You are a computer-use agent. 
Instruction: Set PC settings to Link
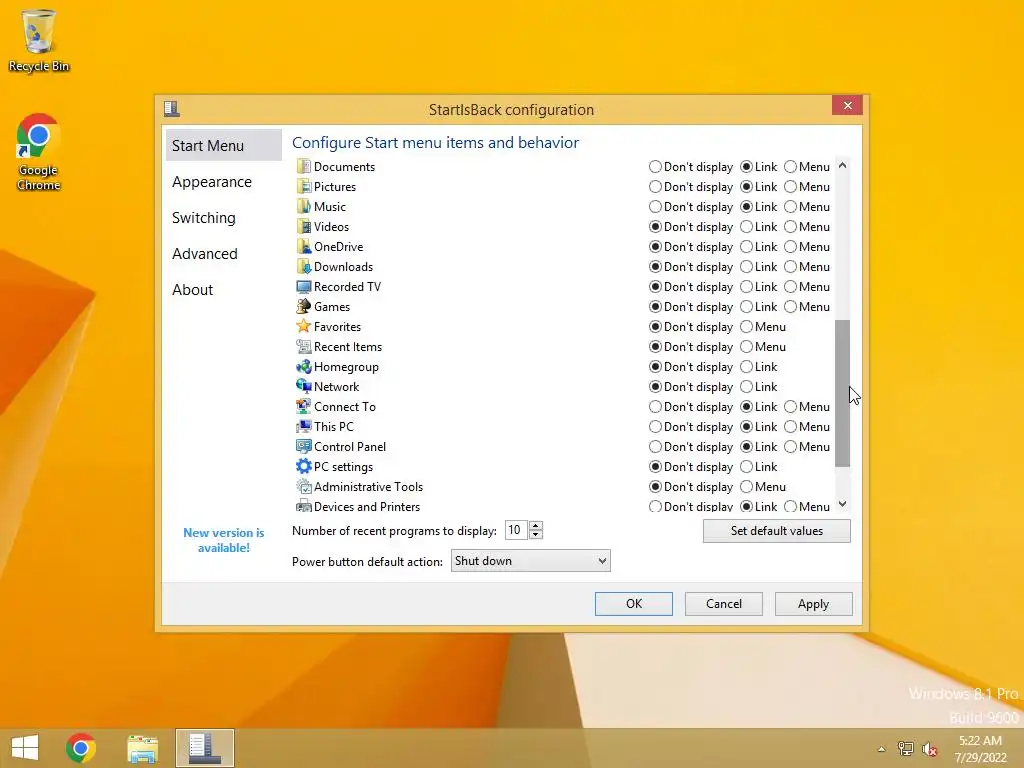[746, 466]
